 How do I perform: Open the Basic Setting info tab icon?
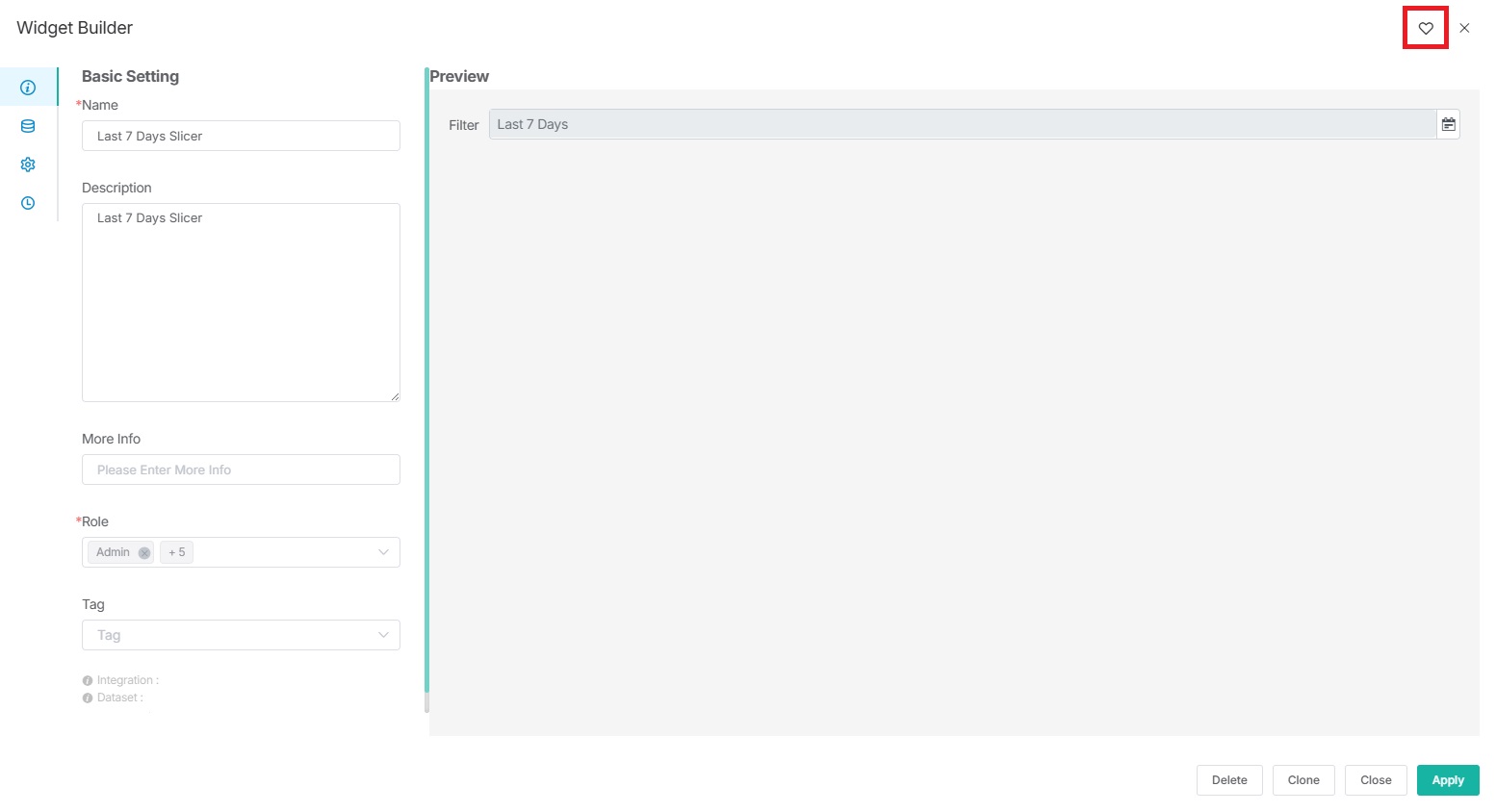click(x=28, y=88)
